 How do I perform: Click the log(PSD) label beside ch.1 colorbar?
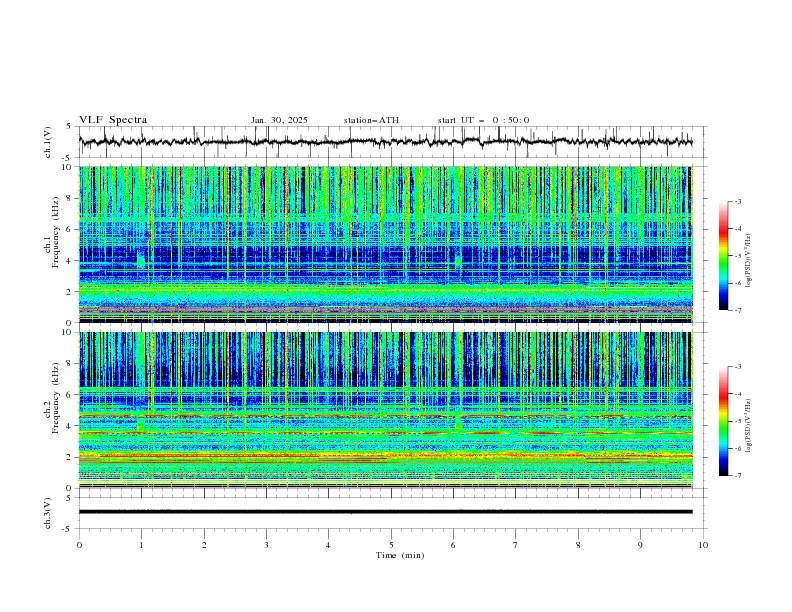tap(749, 261)
